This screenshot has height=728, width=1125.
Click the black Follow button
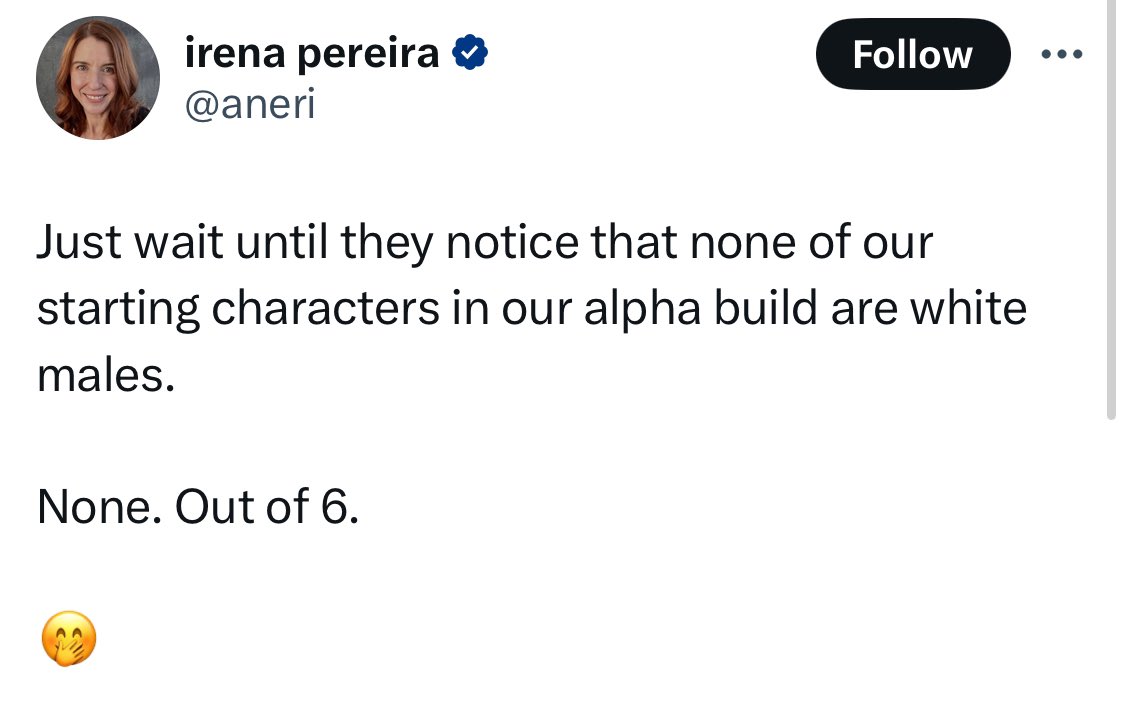click(912, 54)
